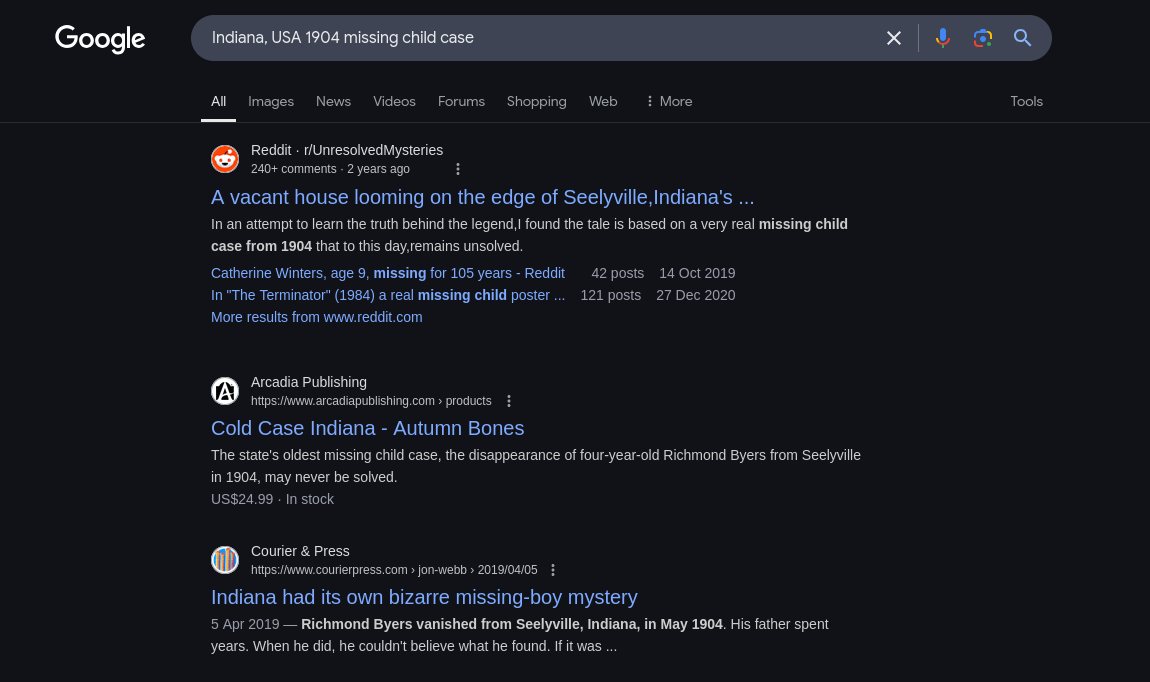Click the magnifying glass search button
Viewport: 1150px width, 682px height.
pos(1022,38)
